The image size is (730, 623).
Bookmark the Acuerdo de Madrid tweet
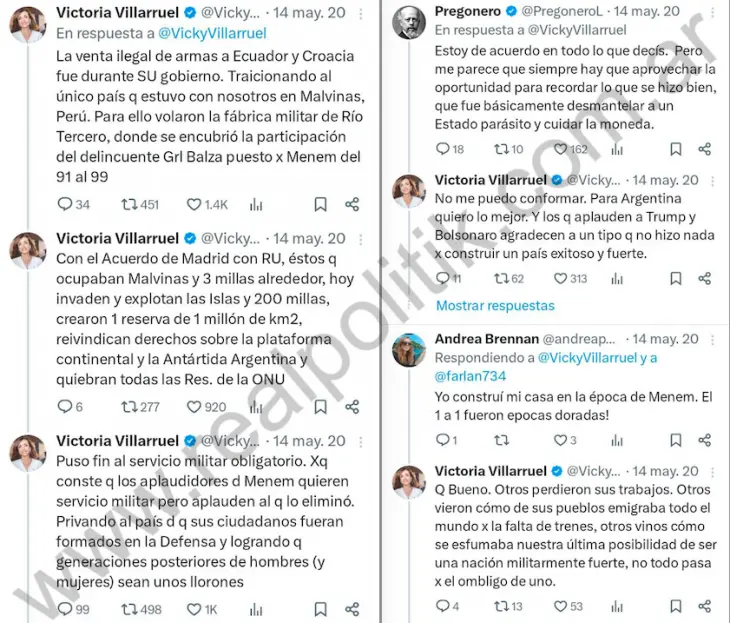[320, 407]
